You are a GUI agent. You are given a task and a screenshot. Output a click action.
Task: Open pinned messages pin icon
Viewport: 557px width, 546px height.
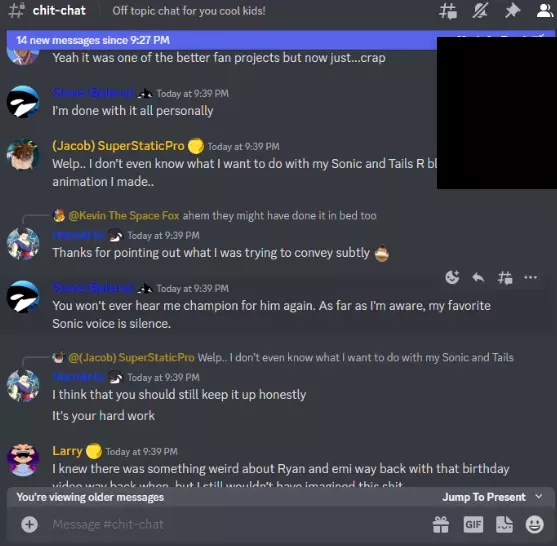pyautogui.click(x=512, y=11)
